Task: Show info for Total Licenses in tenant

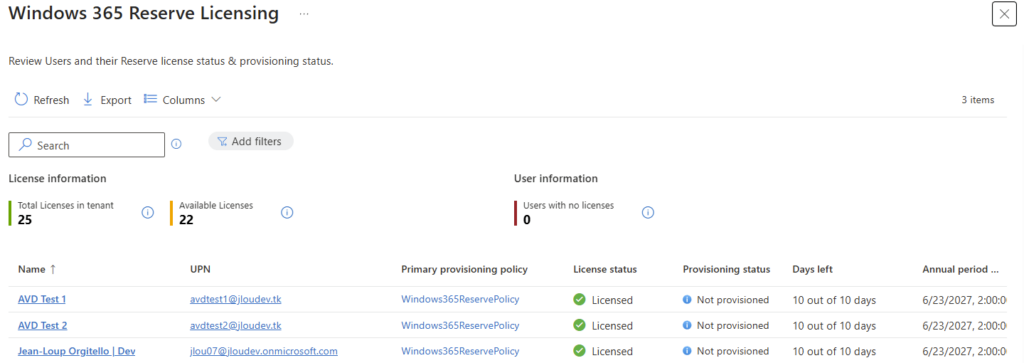Action: pos(148,212)
